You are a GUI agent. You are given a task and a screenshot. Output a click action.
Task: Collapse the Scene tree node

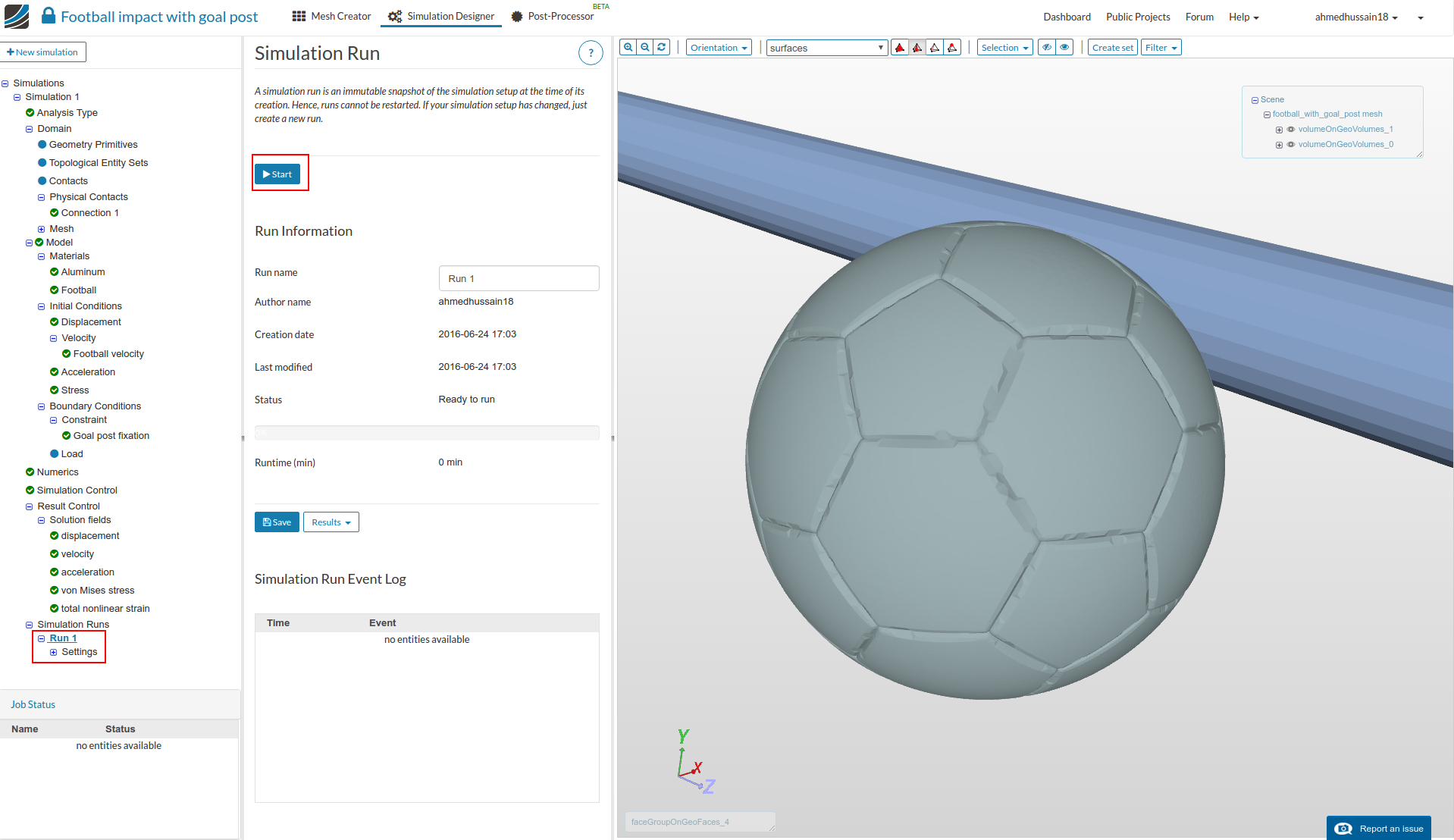(1255, 100)
